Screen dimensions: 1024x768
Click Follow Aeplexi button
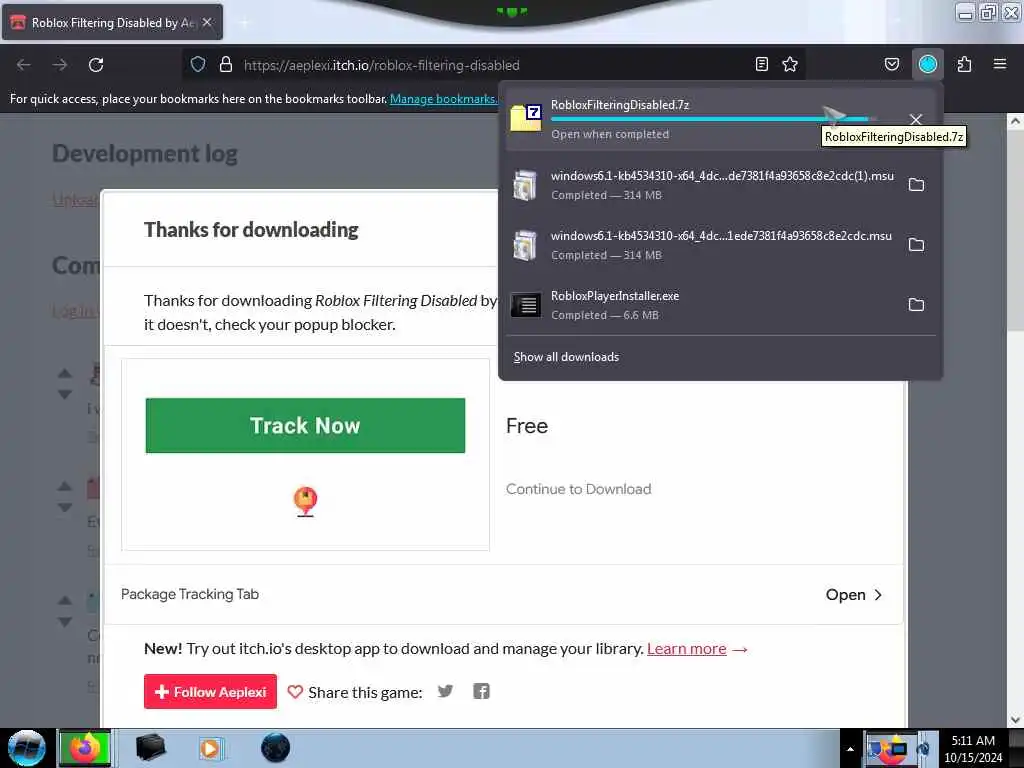210,692
